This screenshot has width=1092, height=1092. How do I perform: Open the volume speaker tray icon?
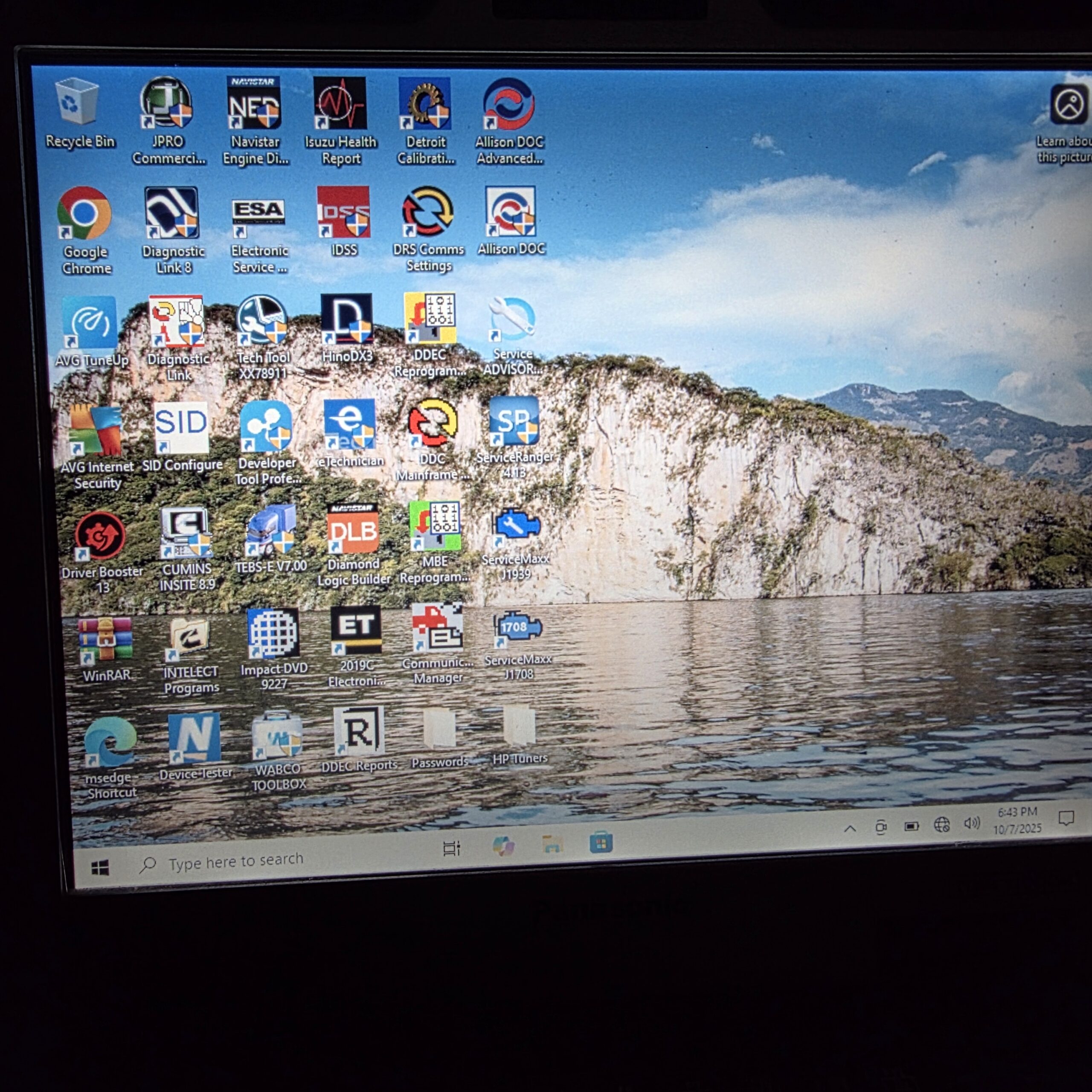pos(972,824)
